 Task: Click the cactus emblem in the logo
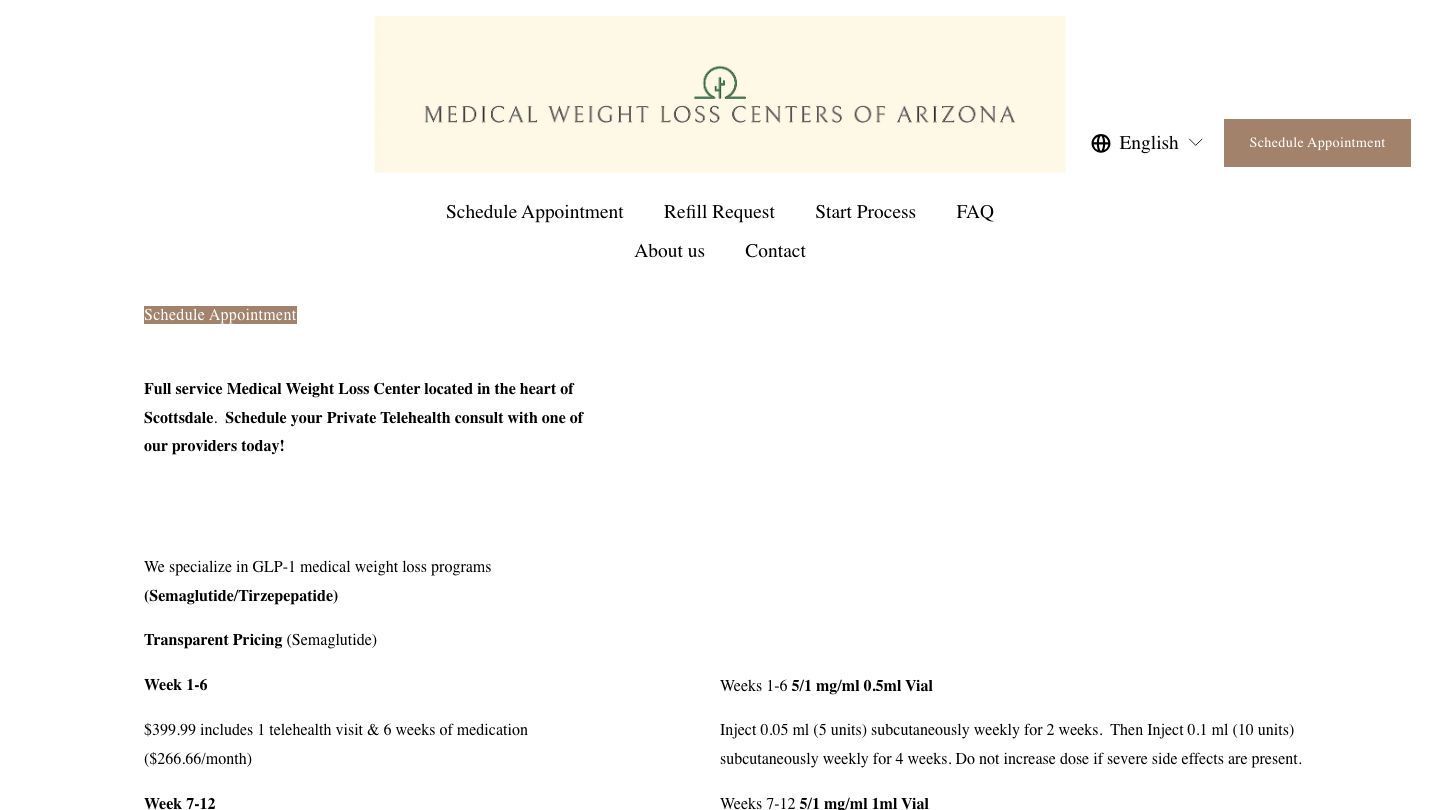tap(720, 84)
